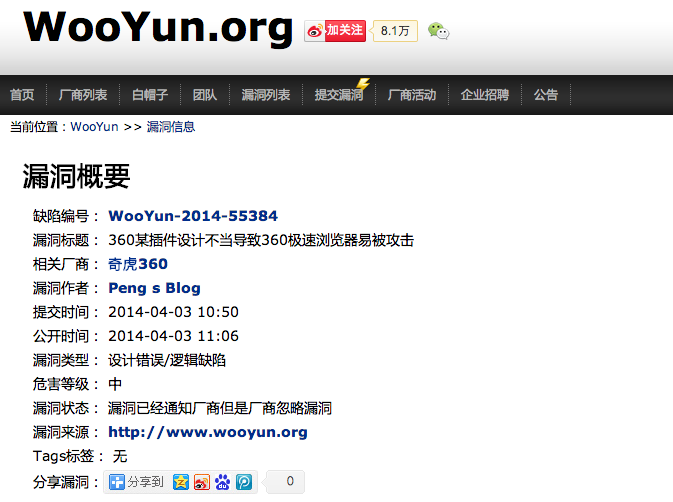Click the WeChat icon in header

(x=438, y=31)
